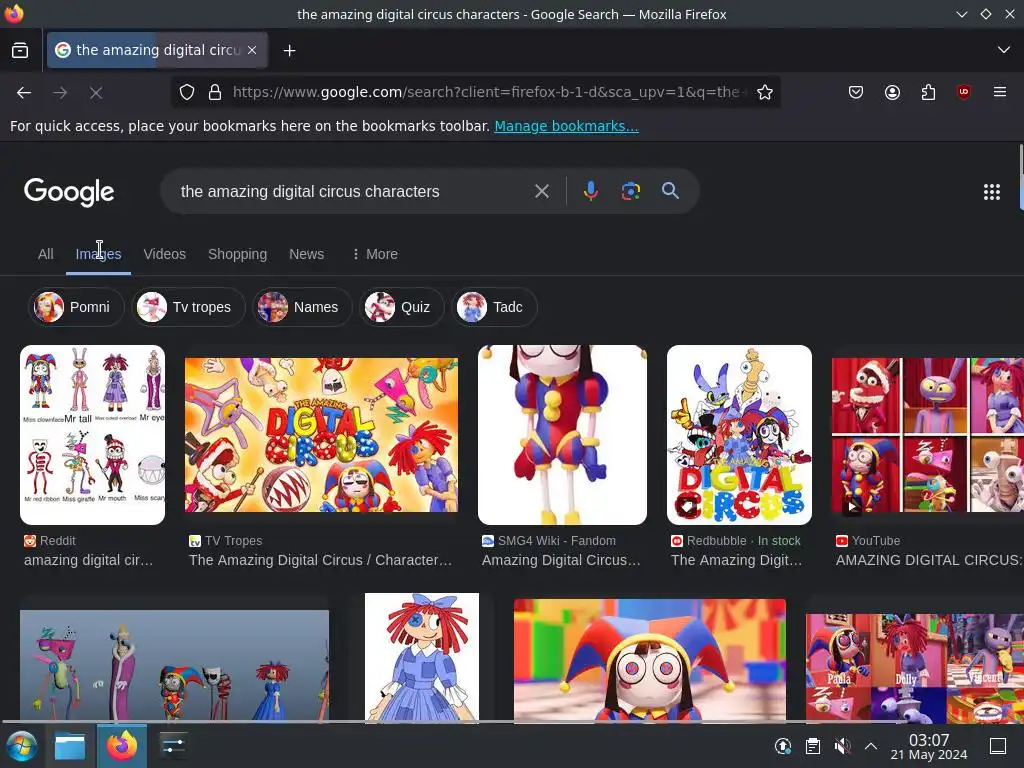Close the amazing digital circus tab
This screenshot has height=768, width=1024.
click(252, 50)
